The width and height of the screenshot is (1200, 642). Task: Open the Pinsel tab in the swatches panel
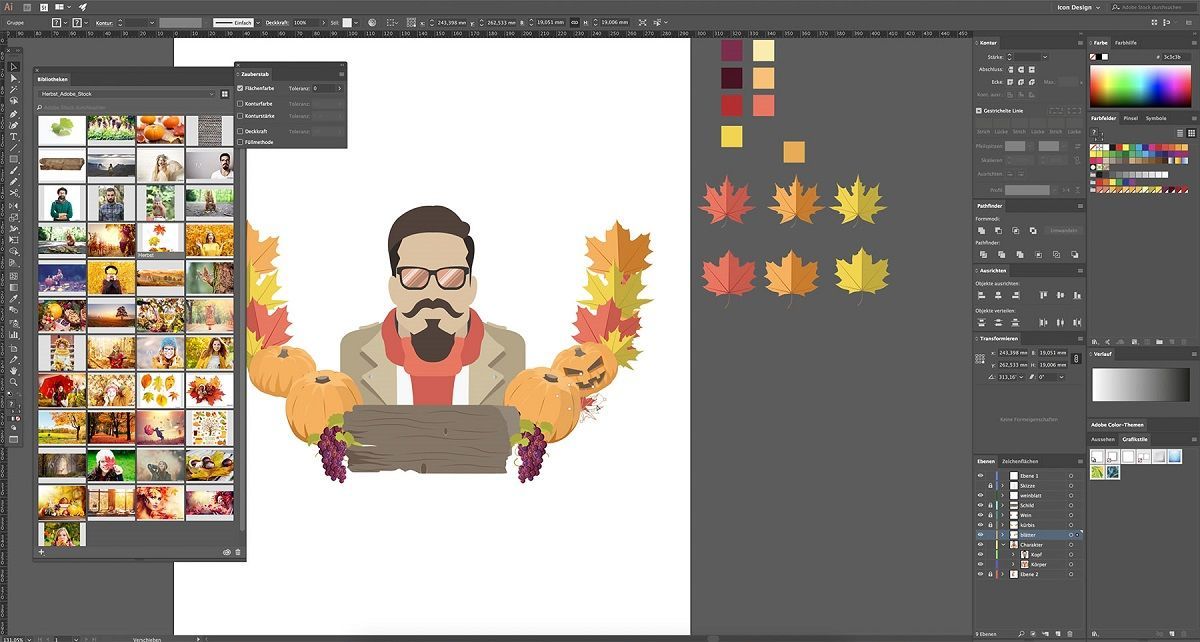coord(1130,118)
